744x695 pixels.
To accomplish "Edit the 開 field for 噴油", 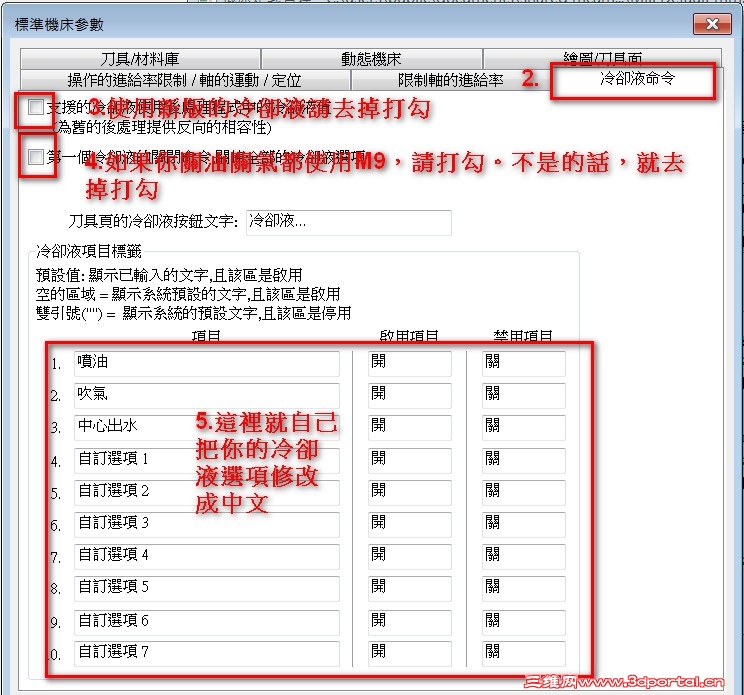I will click(x=409, y=363).
